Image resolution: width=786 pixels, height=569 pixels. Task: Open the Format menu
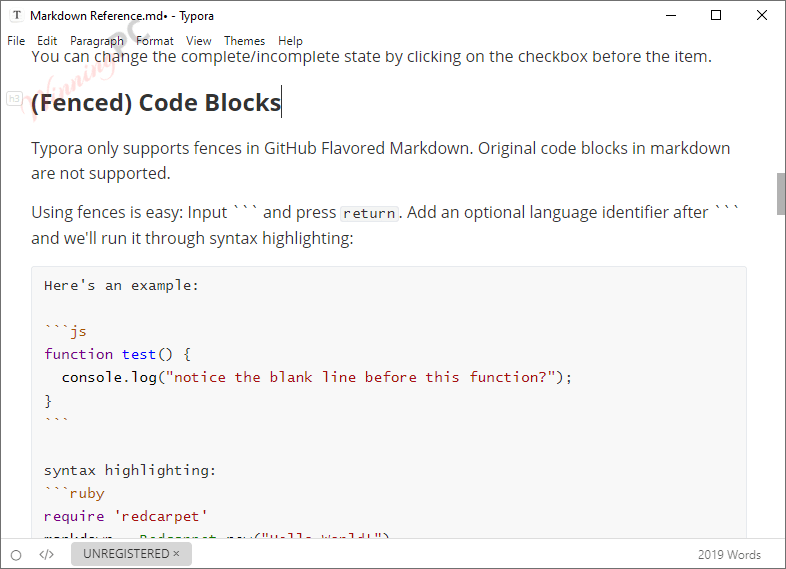click(155, 41)
